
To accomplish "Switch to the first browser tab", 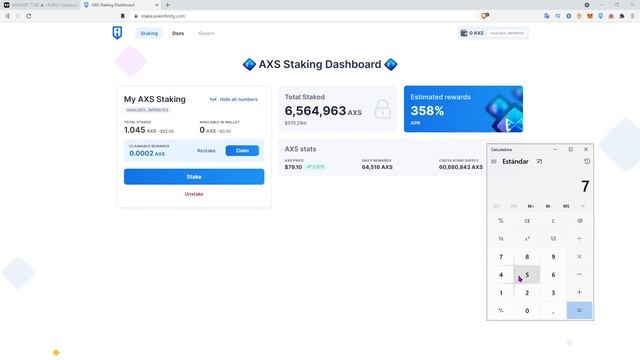I will coord(41,5).
